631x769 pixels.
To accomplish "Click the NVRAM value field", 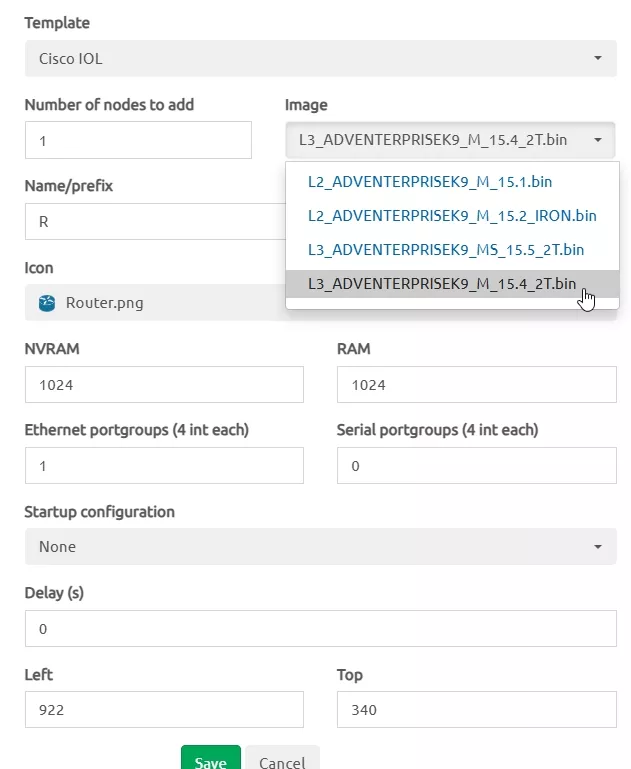I will (x=164, y=384).
